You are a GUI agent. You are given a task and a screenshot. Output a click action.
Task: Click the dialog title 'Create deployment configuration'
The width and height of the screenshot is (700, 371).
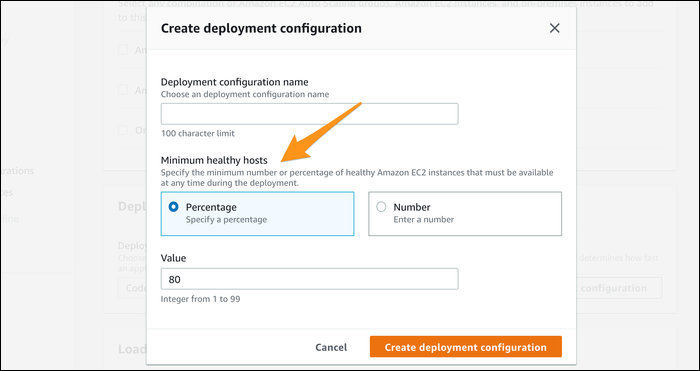click(261, 29)
